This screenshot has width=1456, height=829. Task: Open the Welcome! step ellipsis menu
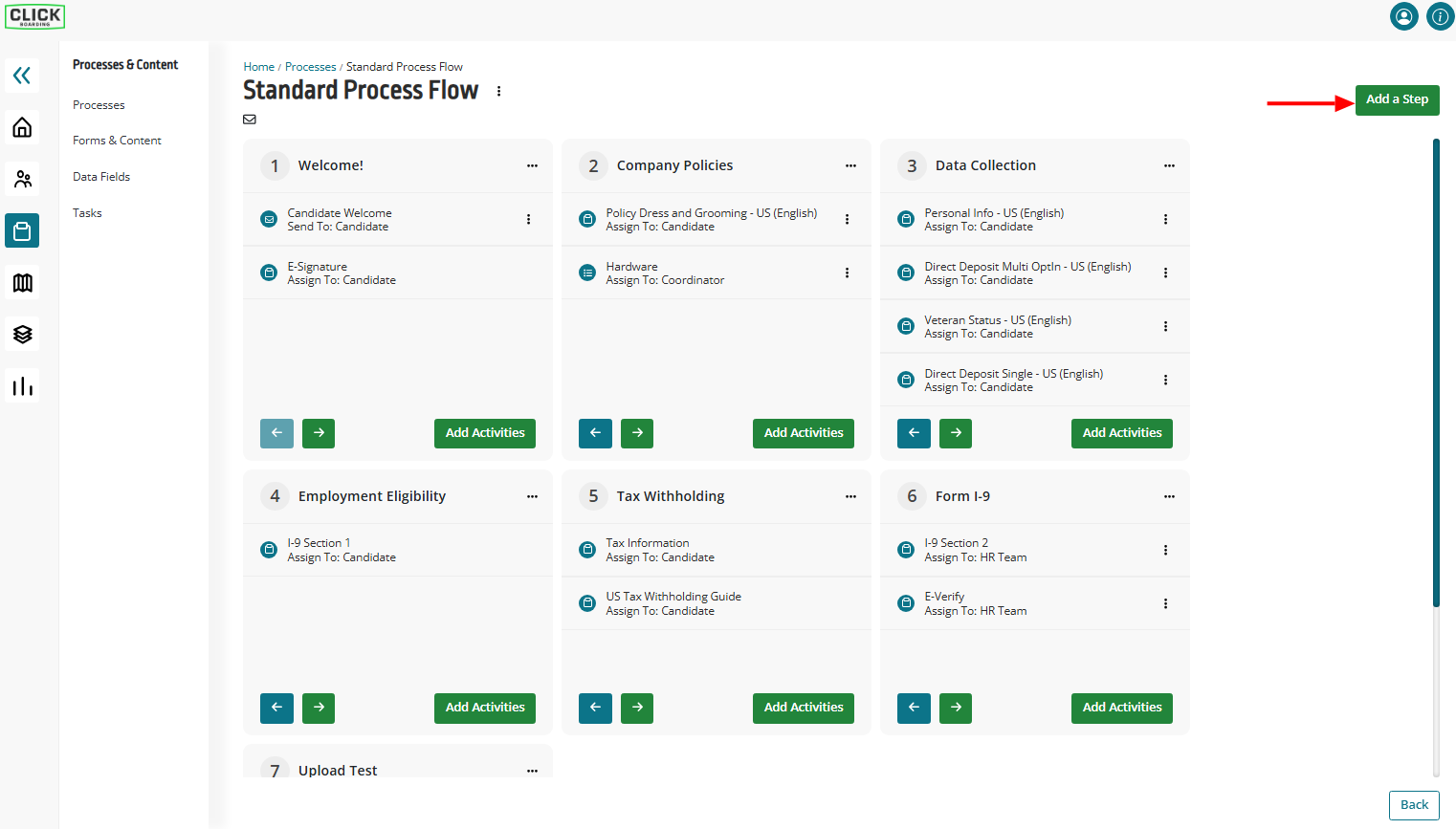pos(532,165)
